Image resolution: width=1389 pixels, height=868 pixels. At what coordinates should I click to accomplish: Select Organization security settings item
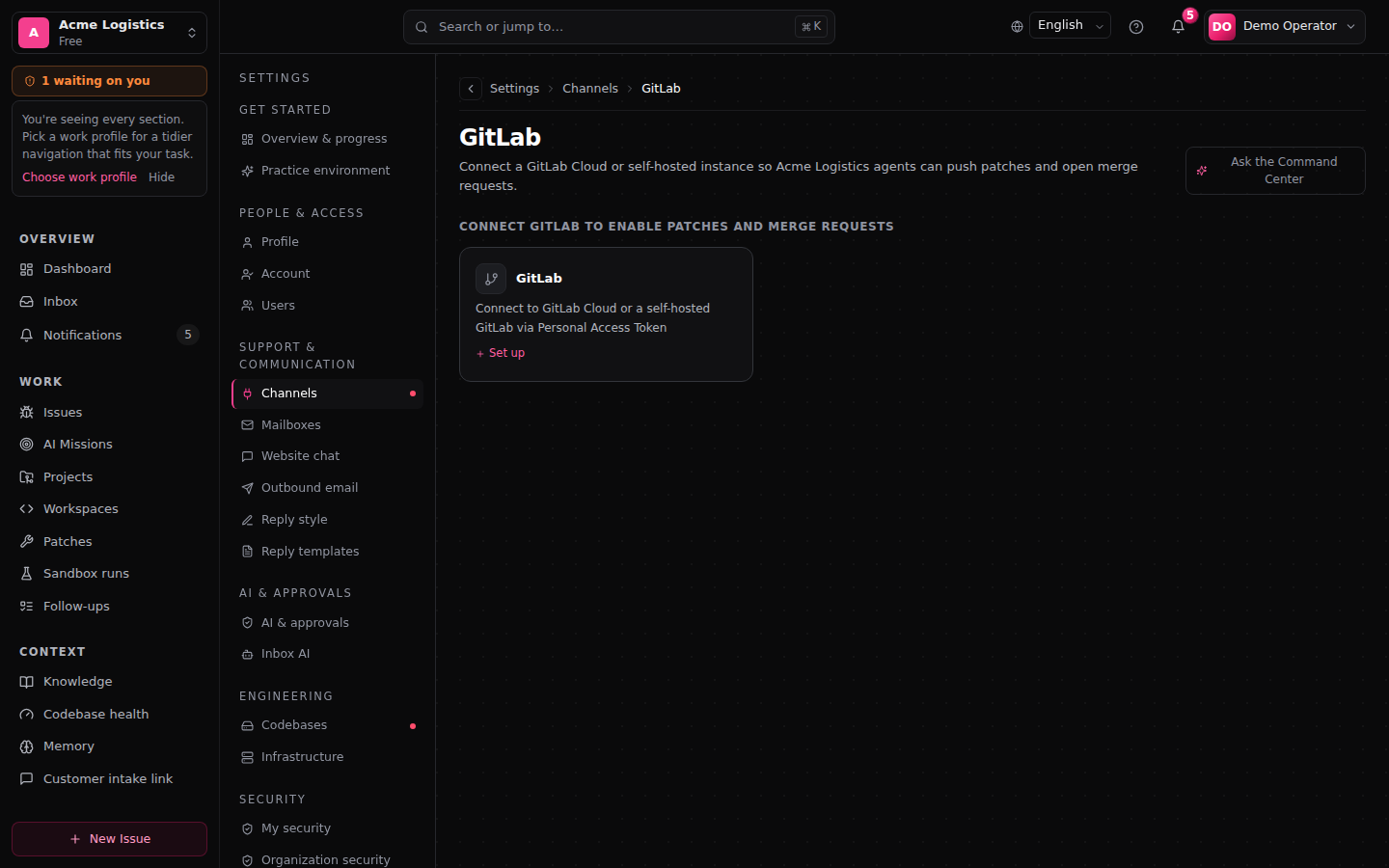[x=328, y=859]
